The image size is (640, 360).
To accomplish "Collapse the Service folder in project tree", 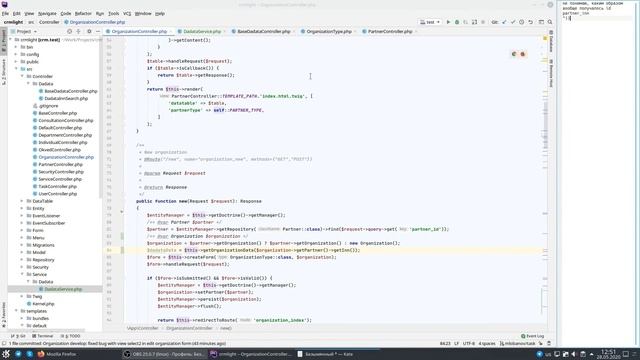I will [x=22, y=274].
